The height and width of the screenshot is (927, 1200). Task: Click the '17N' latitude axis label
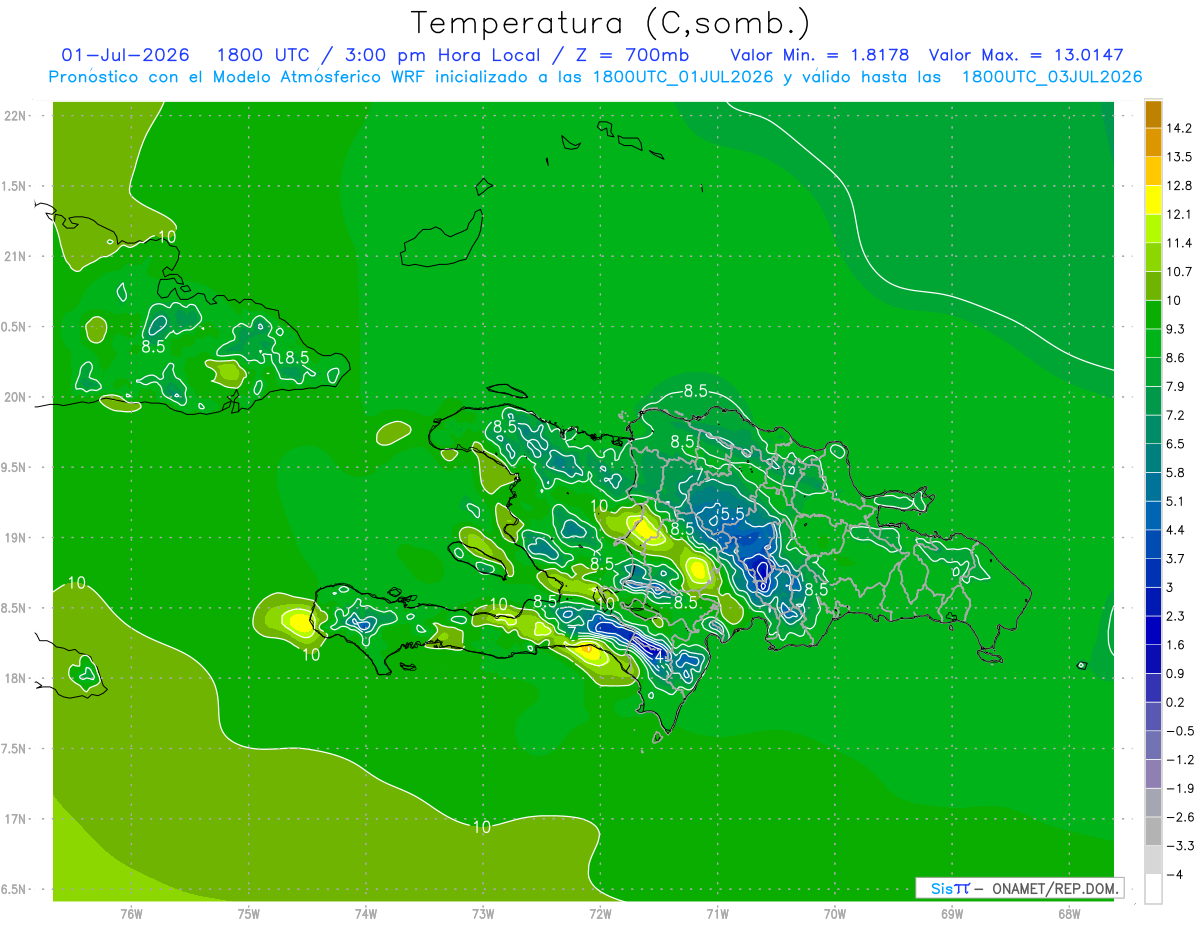pos(15,820)
